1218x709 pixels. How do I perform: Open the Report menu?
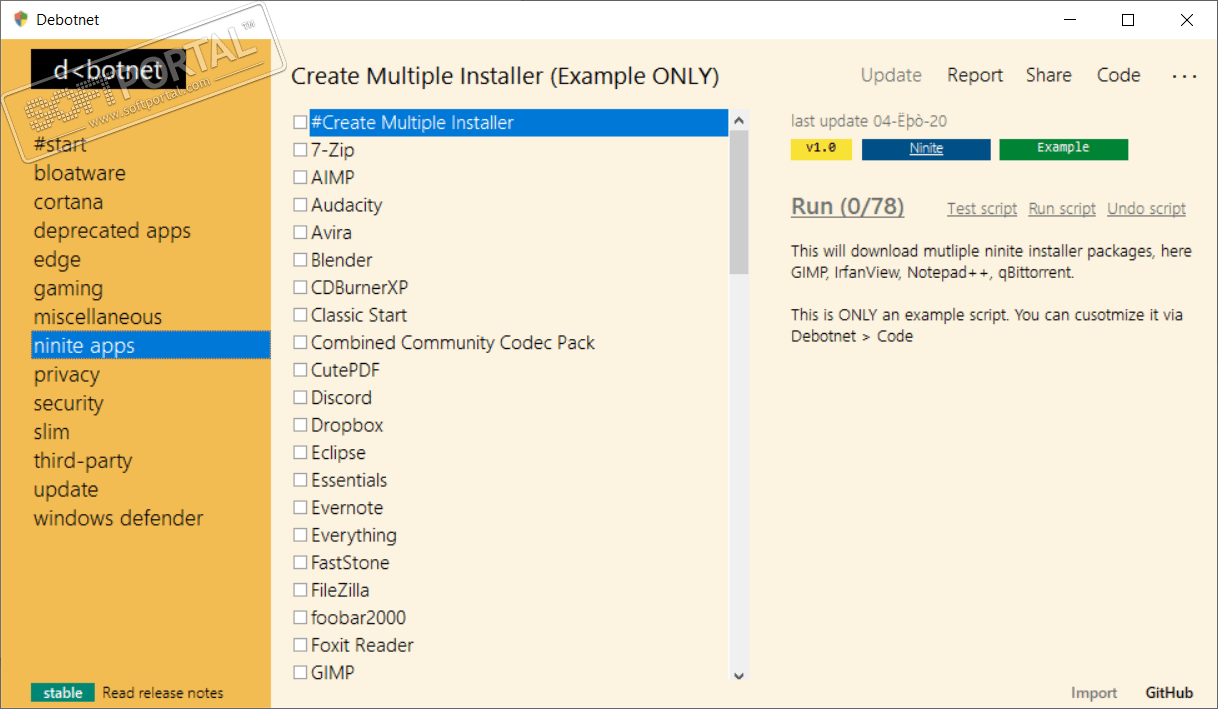(x=975, y=76)
